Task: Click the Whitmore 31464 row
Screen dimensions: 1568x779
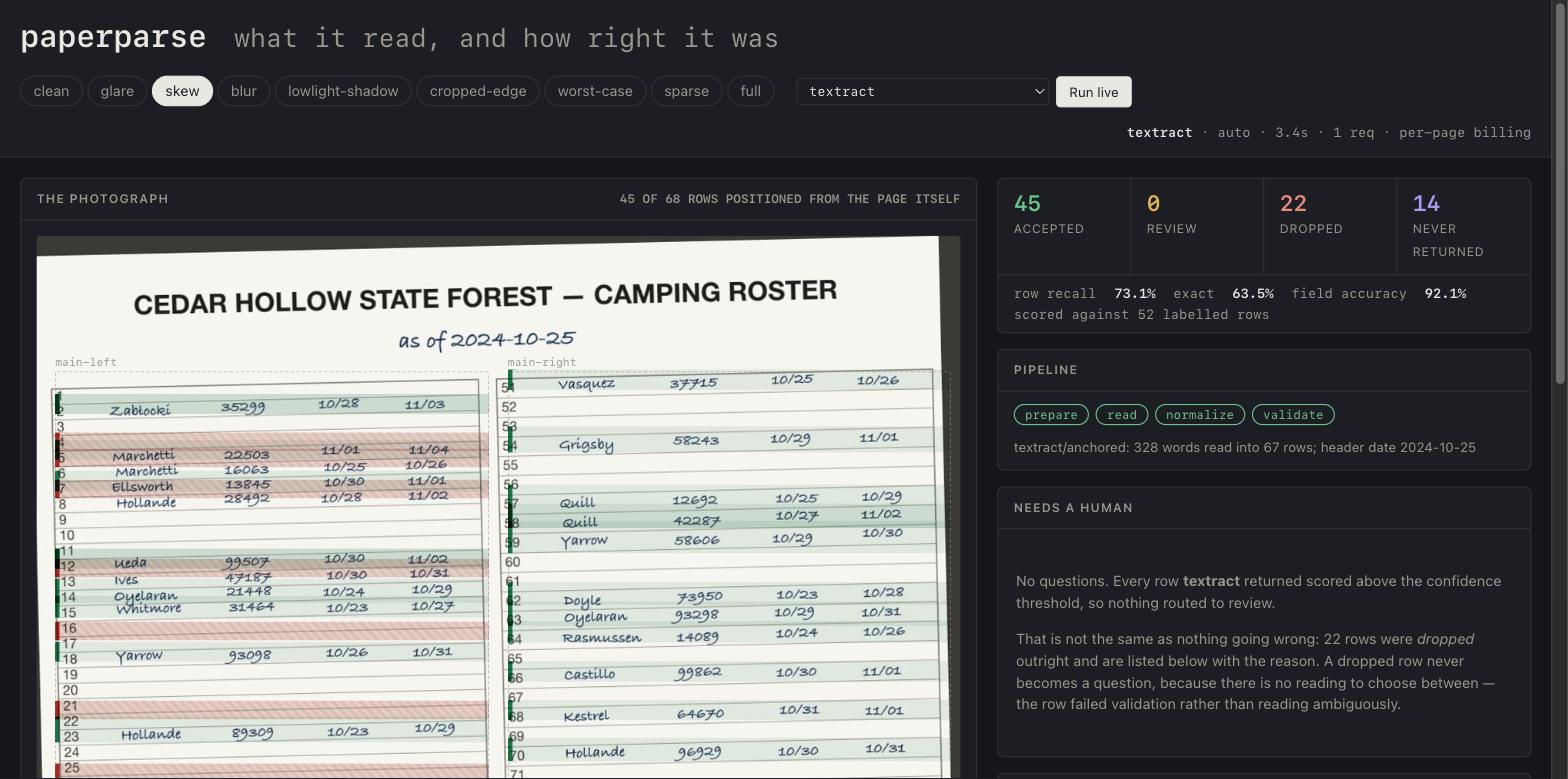Action: [x=271, y=608]
